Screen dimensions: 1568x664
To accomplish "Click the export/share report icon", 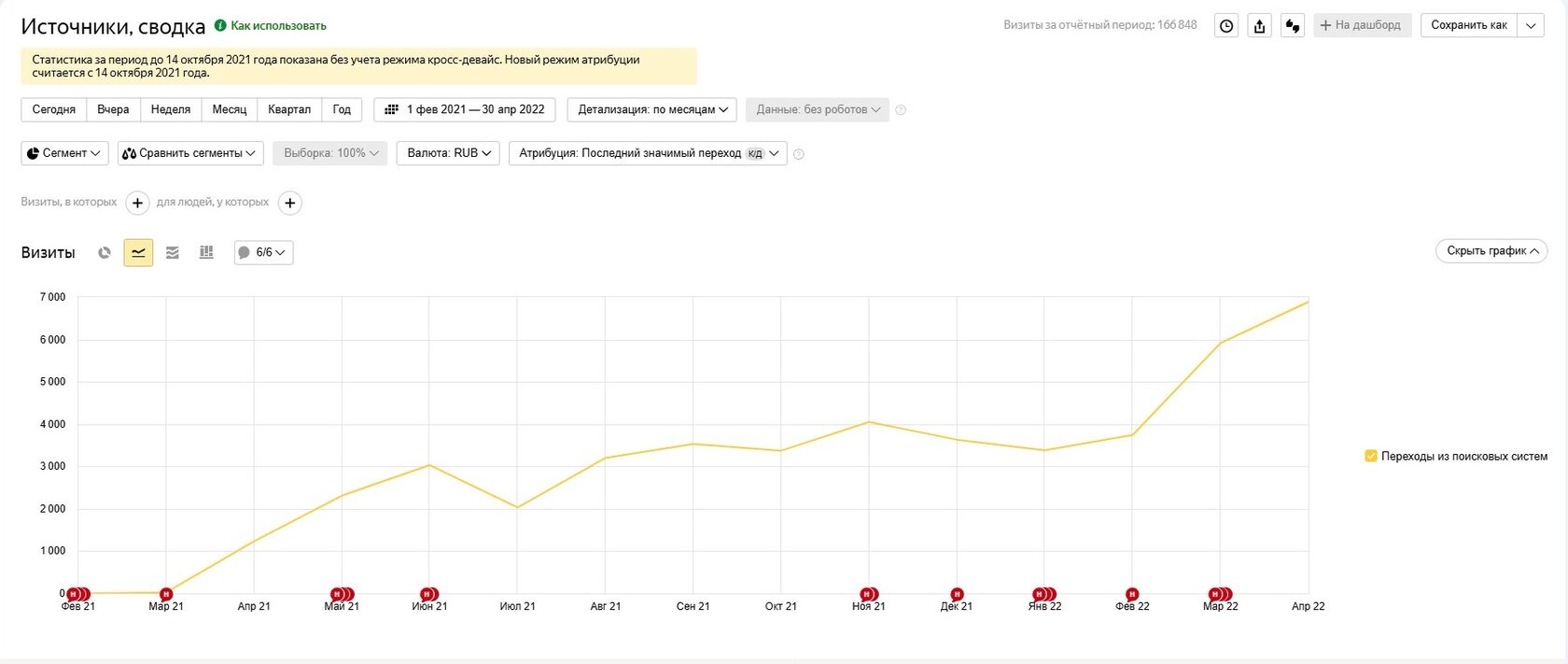I will 1259,26.
